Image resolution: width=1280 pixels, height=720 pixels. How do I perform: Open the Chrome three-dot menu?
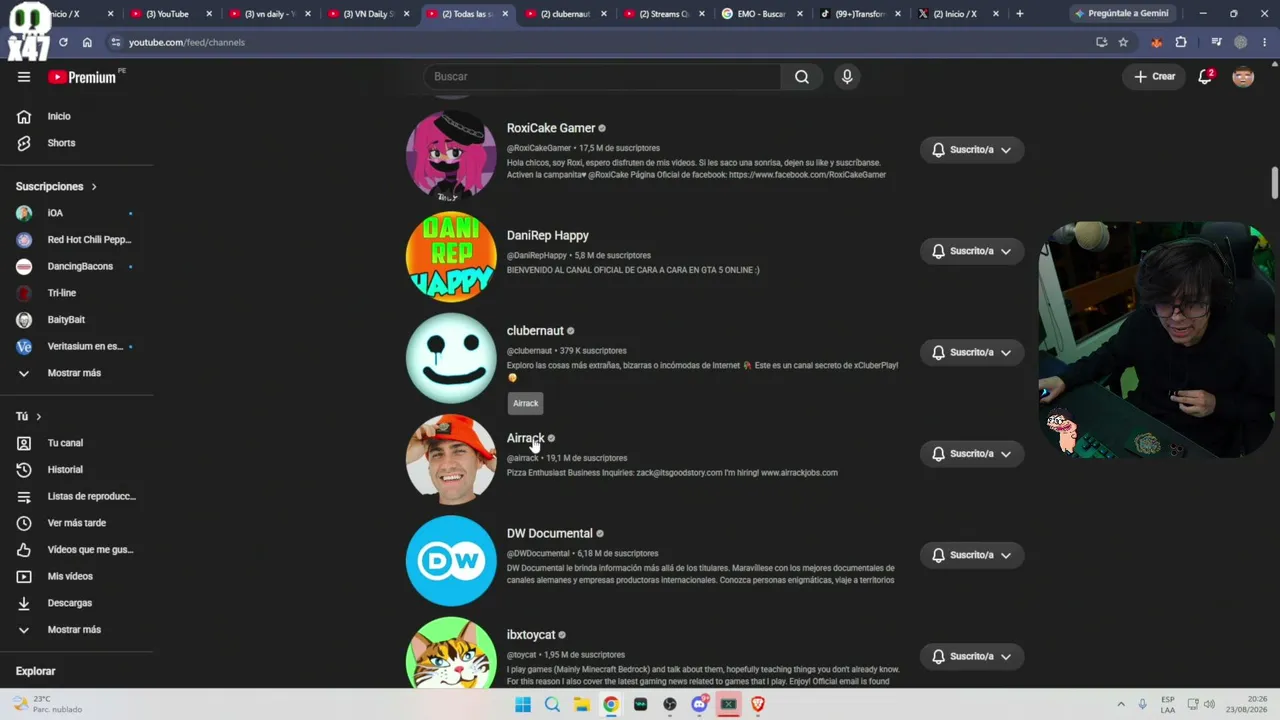[x=1265, y=42]
